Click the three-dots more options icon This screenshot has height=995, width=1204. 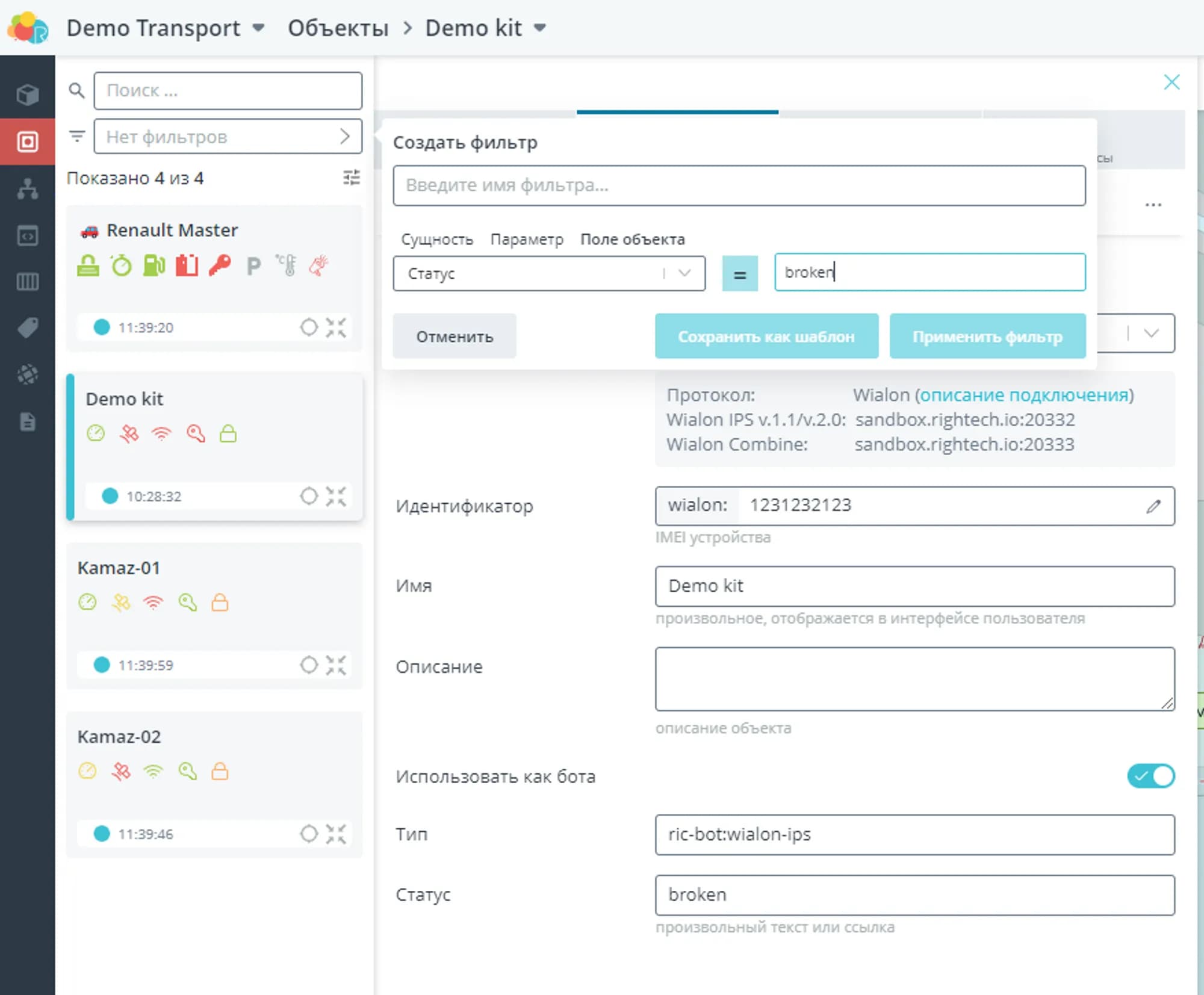point(1153,205)
